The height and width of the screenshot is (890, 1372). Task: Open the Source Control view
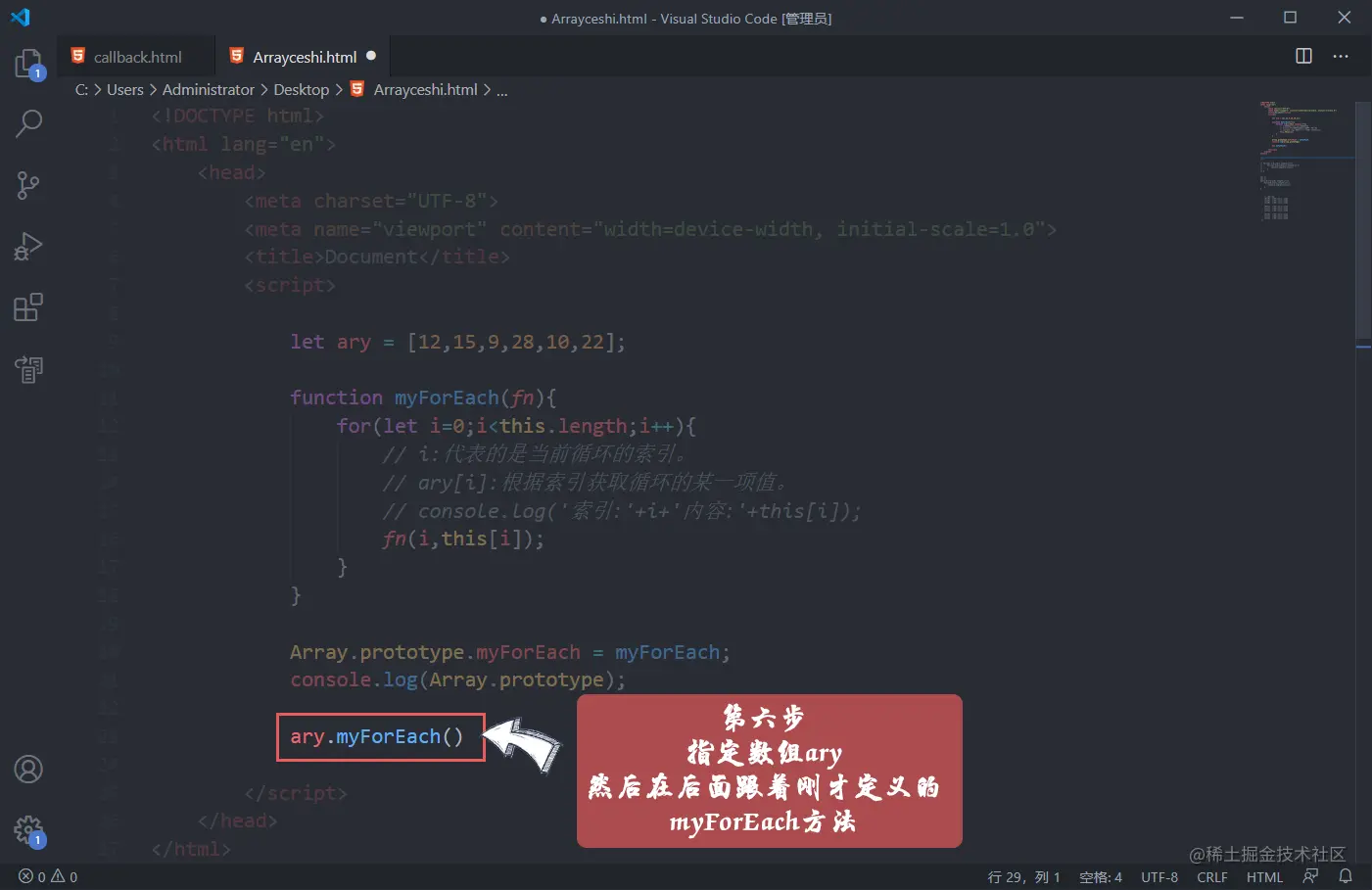[x=28, y=185]
